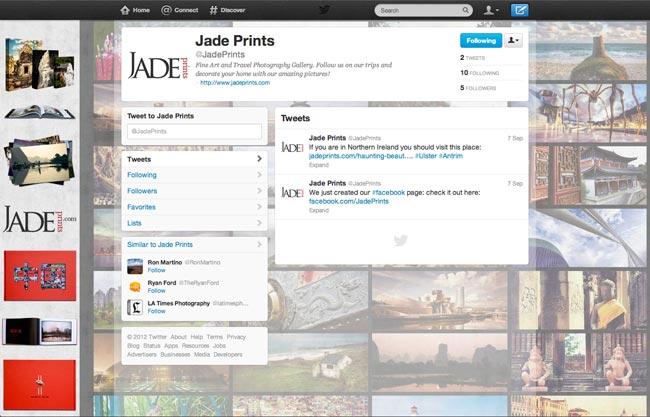The width and height of the screenshot is (650, 417).
Task: Click Ron Martino's avatar picture
Action: point(135,266)
